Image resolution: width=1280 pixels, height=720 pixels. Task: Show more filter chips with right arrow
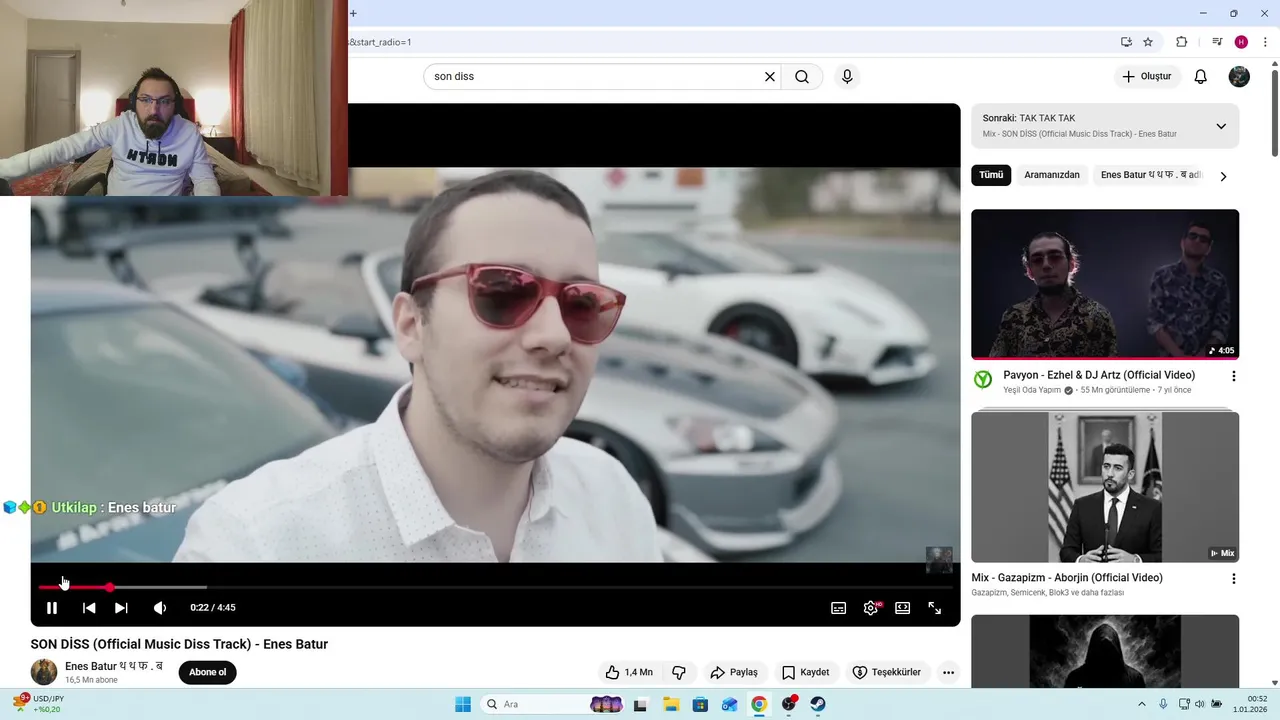pyautogui.click(x=1223, y=176)
